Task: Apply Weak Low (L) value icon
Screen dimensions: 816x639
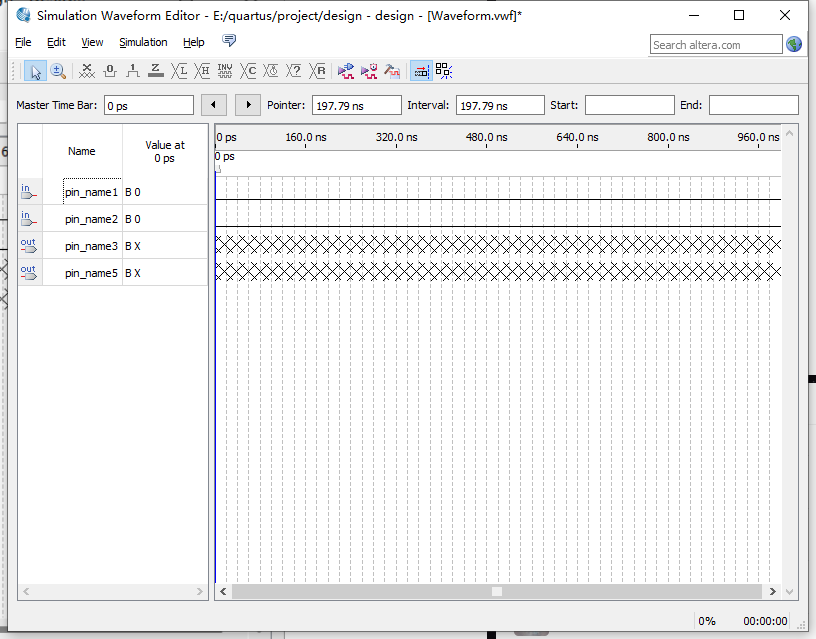Action: click(x=179, y=71)
